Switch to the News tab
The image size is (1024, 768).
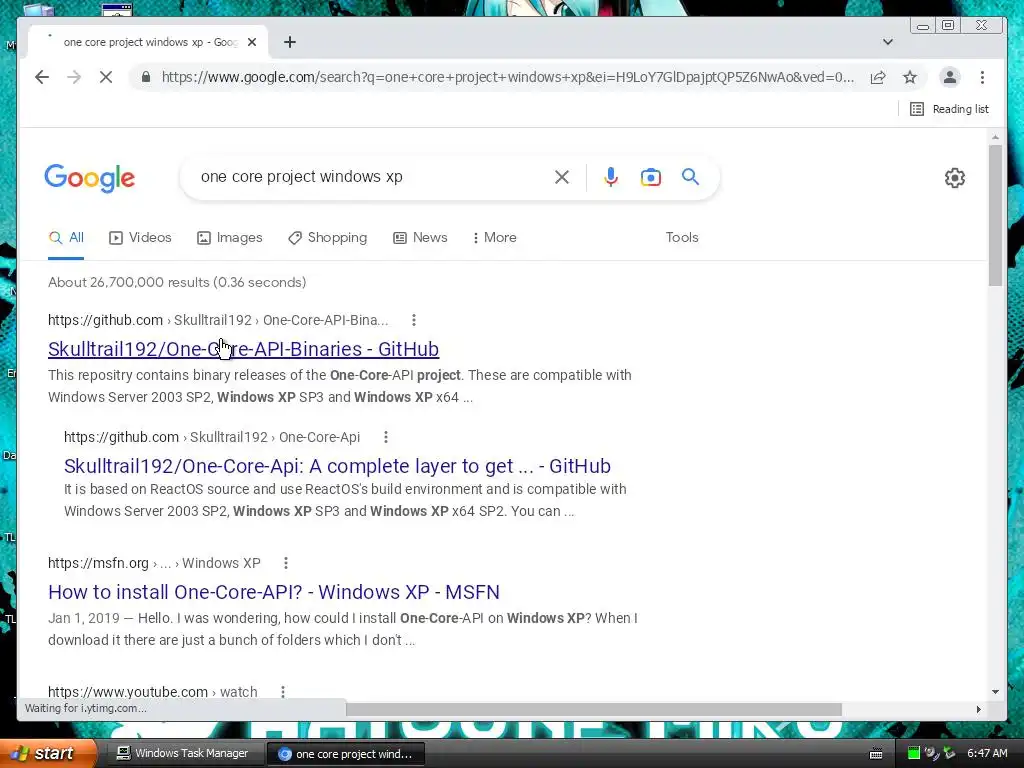[x=421, y=238]
